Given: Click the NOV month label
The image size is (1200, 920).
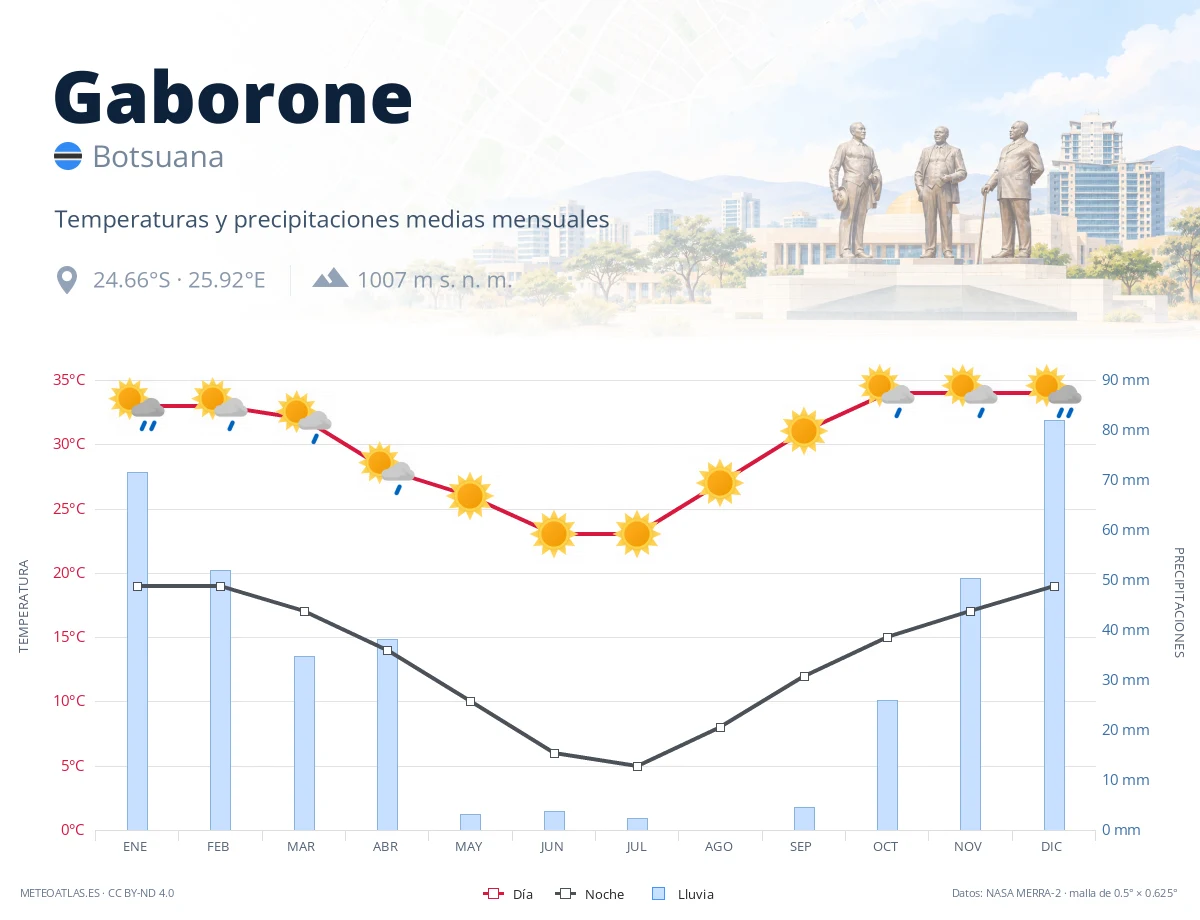Looking at the screenshot, I should [968, 847].
